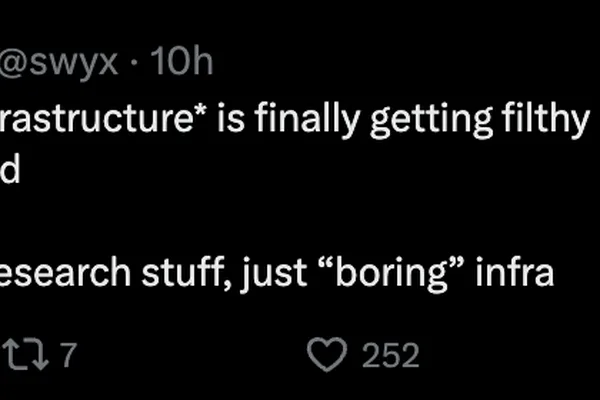600x400 pixels.
Task: Click the word "is" after "rastructure*"
Action: point(230,118)
